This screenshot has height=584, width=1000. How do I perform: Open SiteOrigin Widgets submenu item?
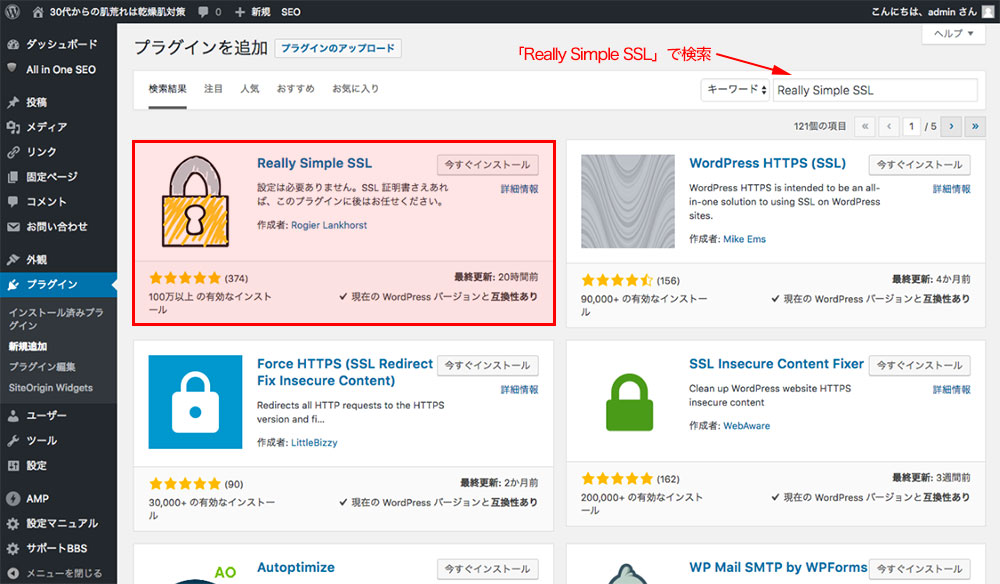coord(50,388)
